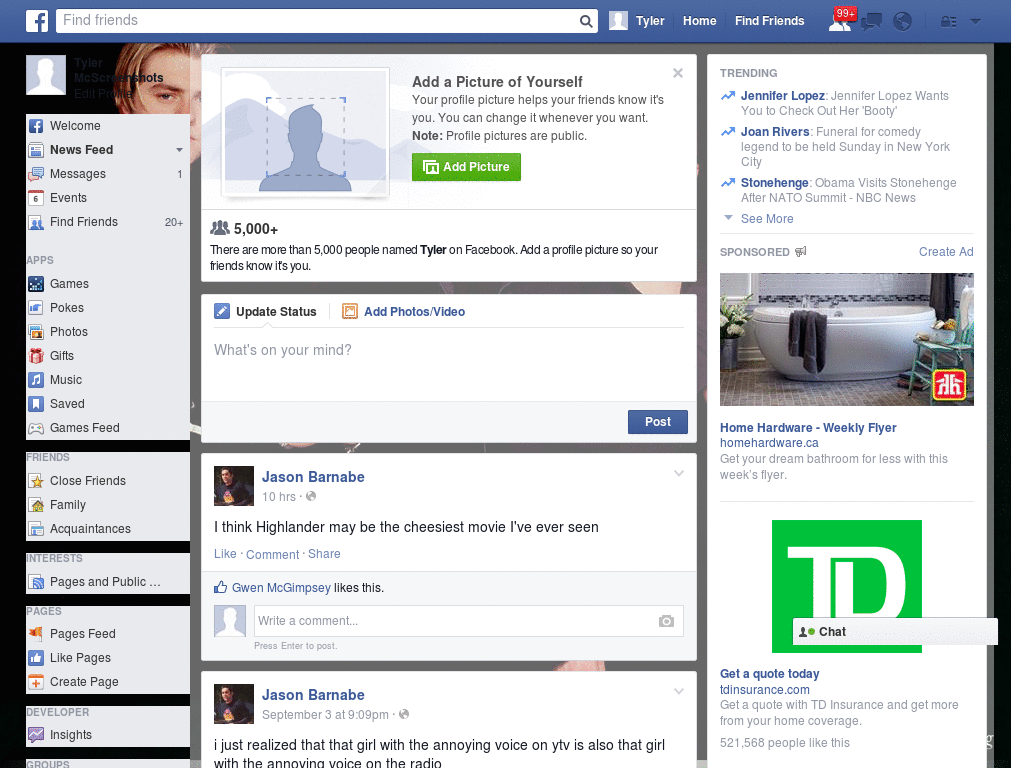The width and height of the screenshot is (1024, 768).
Task: Open the Chat bar
Action: pos(895,632)
